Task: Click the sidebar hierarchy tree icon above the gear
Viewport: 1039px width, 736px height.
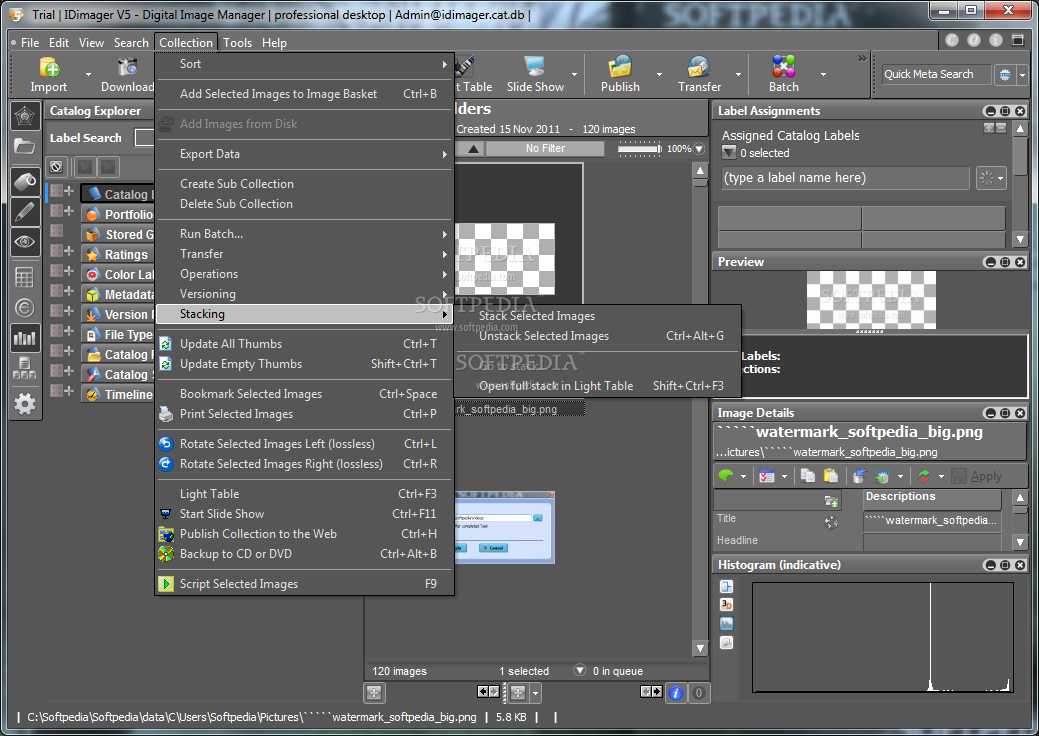Action: [25, 368]
